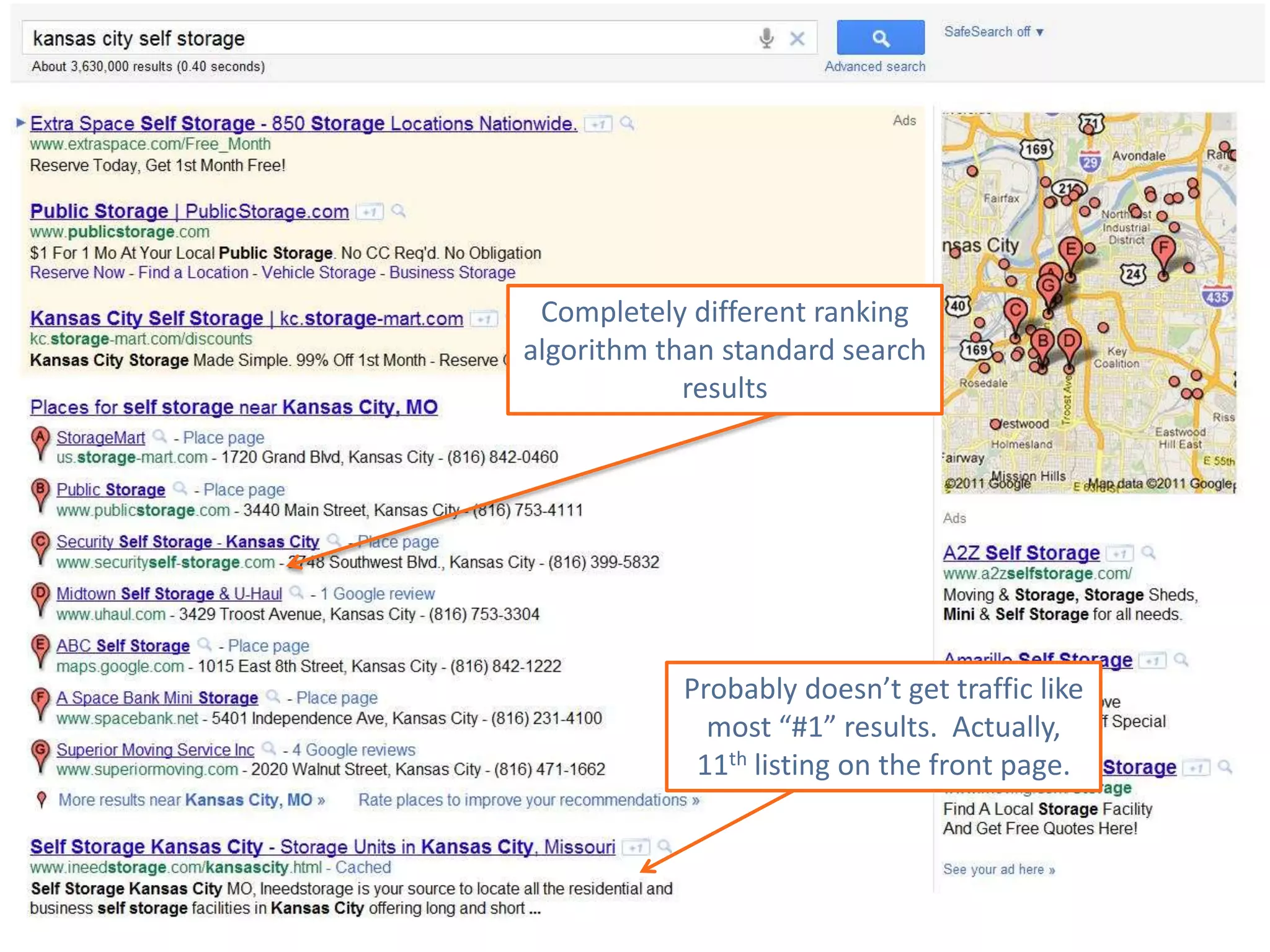The image size is (1270, 952).
Task: Open Midtown Self Storage & U-Haul listing
Action: (x=169, y=594)
